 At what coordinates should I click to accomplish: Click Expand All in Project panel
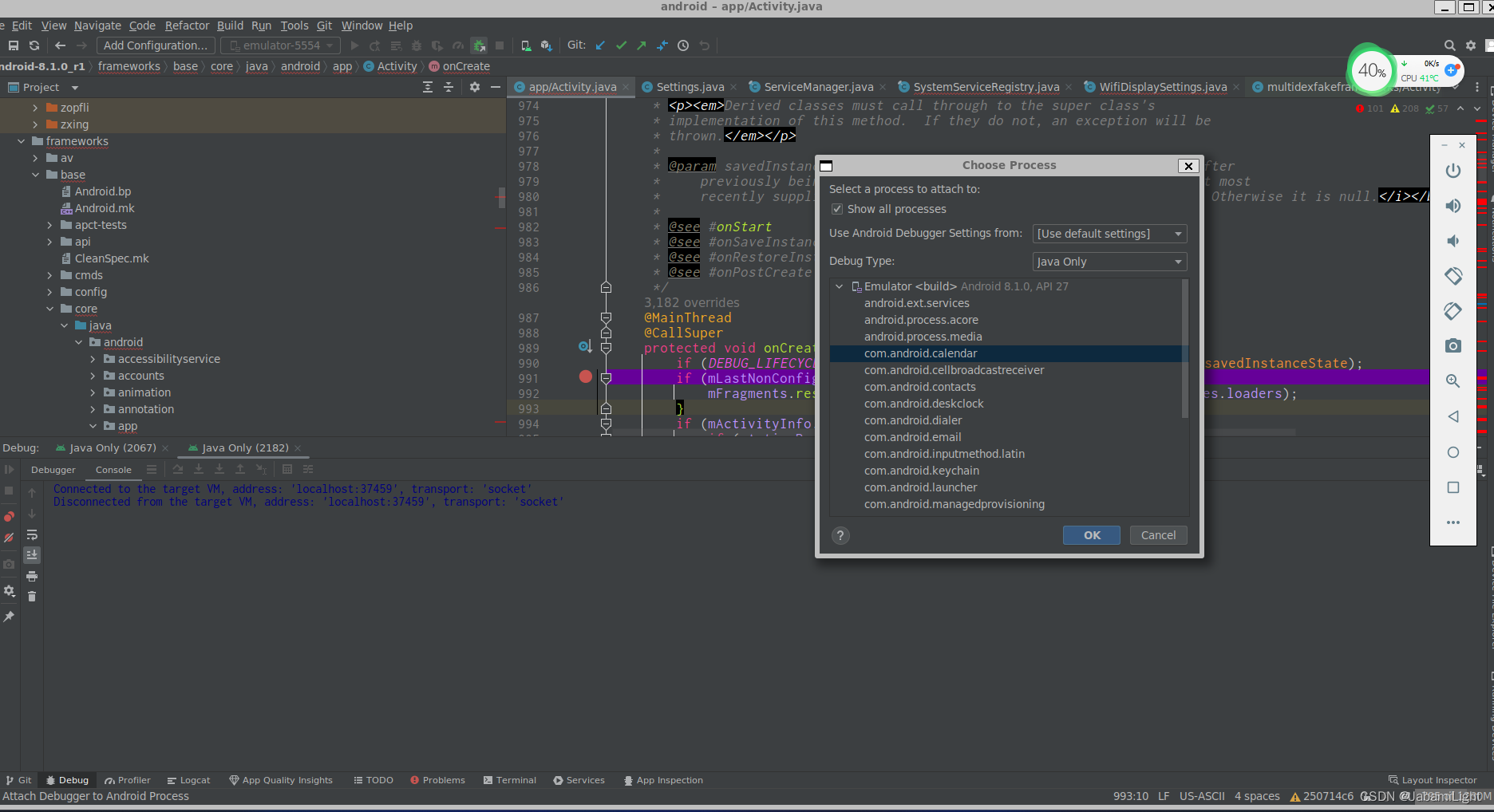(428, 87)
